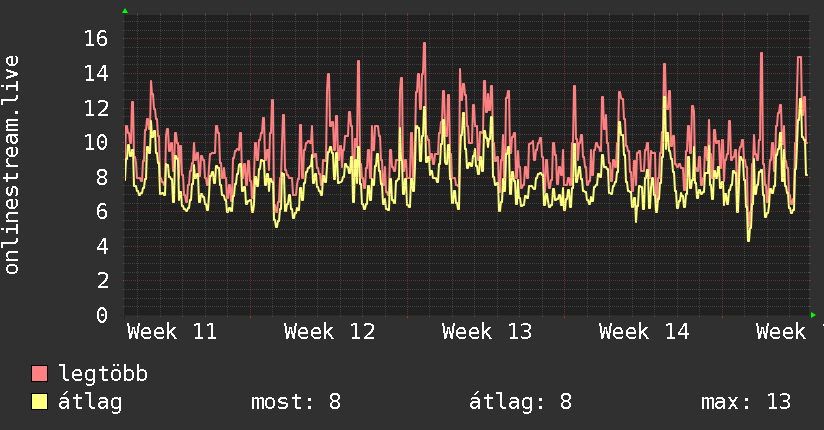The width and height of the screenshot is (824, 430).
Task: Click the 14 y-axis tick label
Action: tap(96, 73)
